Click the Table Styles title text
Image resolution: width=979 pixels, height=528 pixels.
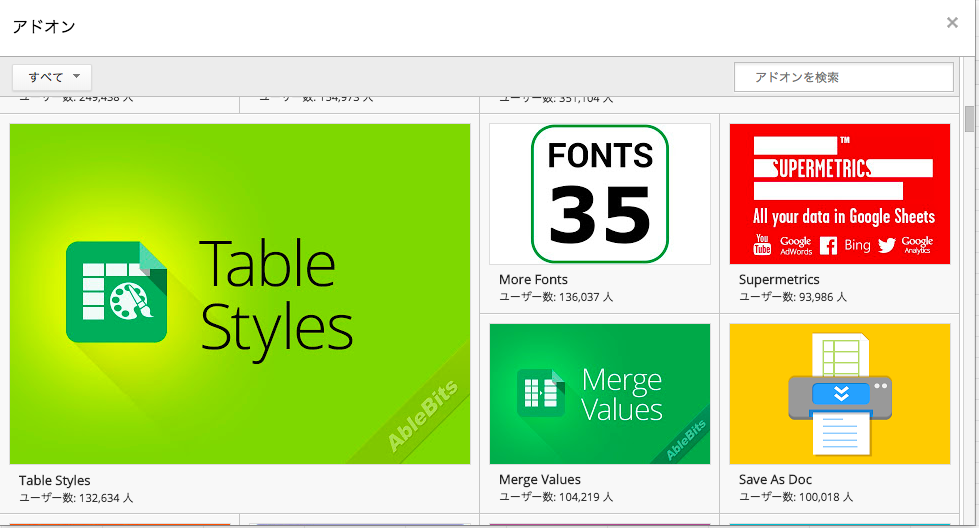point(54,480)
